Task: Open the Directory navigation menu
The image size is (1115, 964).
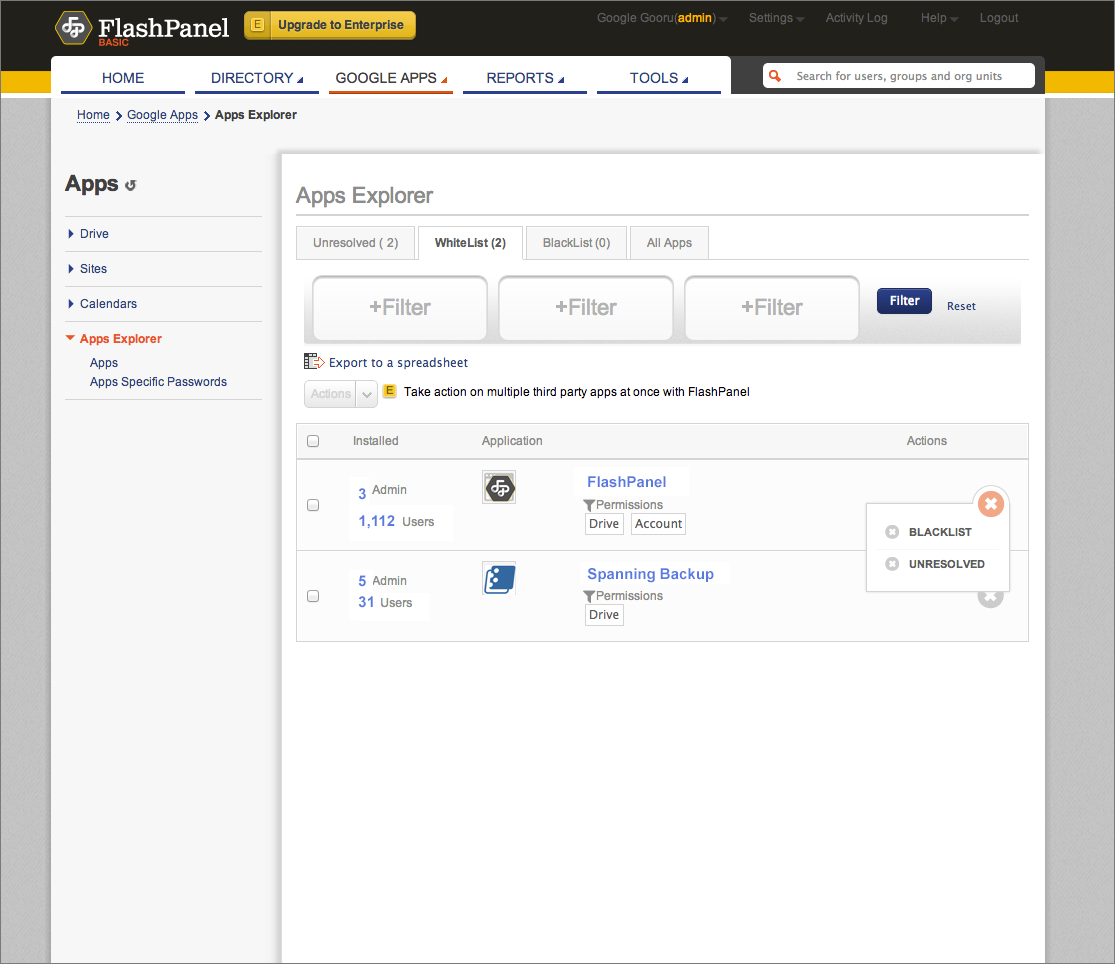Action: pos(257,78)
